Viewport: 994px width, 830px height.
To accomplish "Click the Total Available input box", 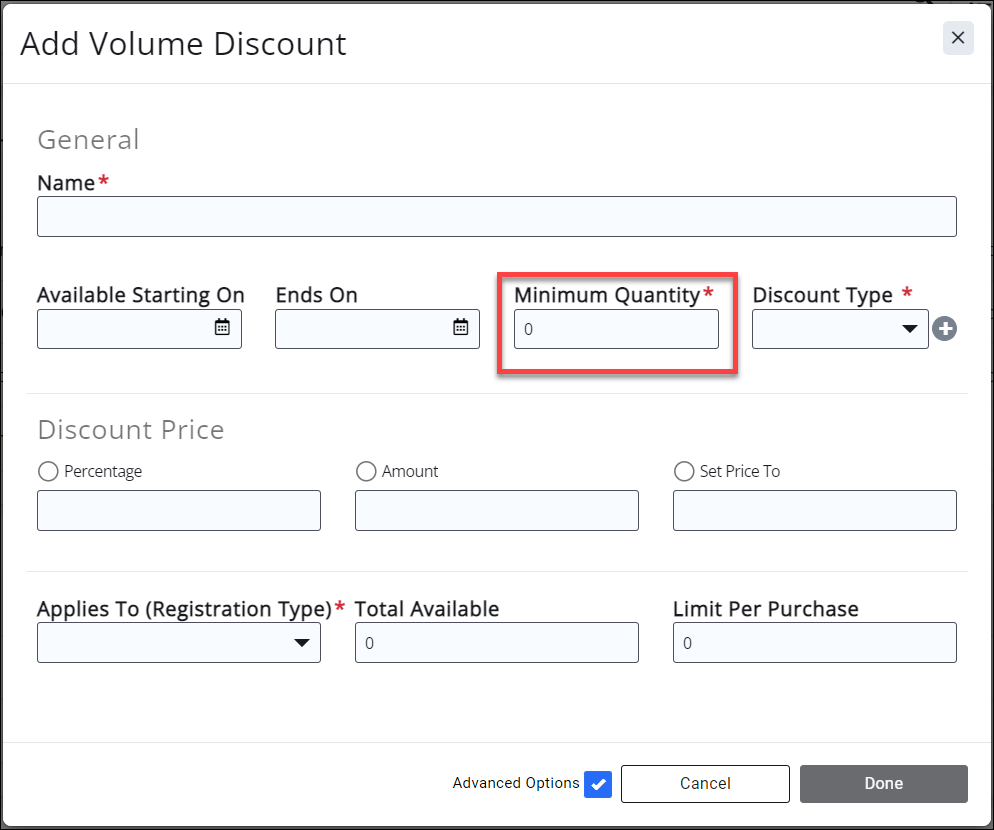I will (496, 643).
